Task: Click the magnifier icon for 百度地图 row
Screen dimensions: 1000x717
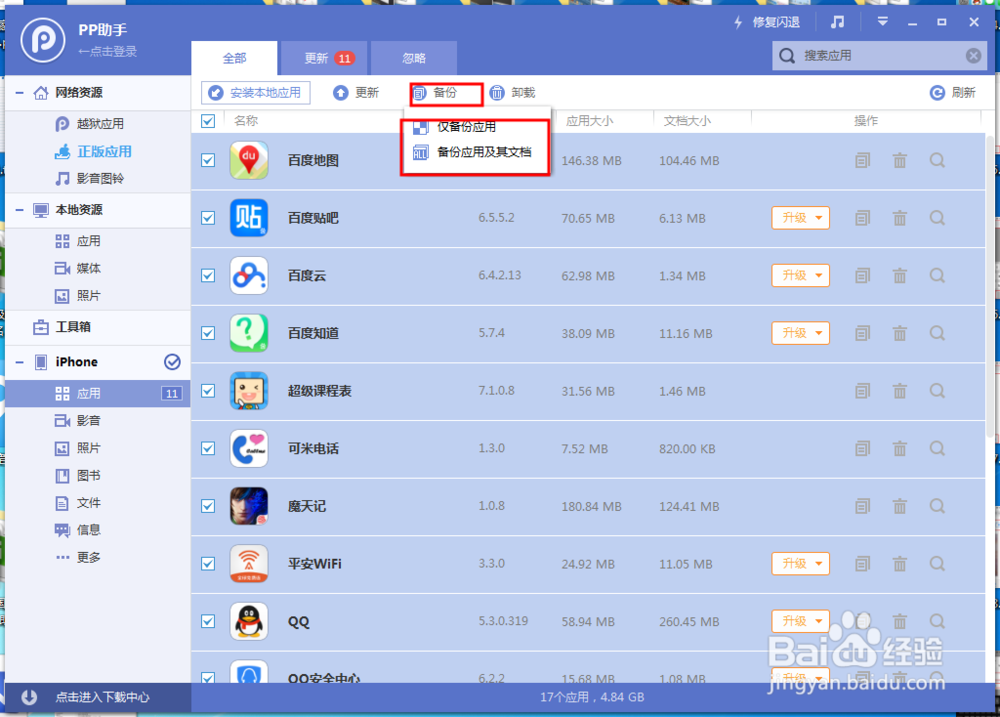Action: (x=937, y=160)
